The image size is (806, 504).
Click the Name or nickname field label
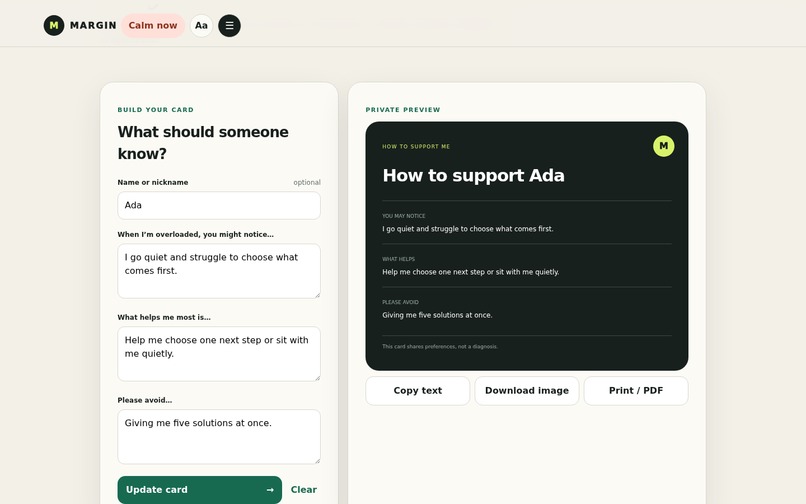point(153,182)
